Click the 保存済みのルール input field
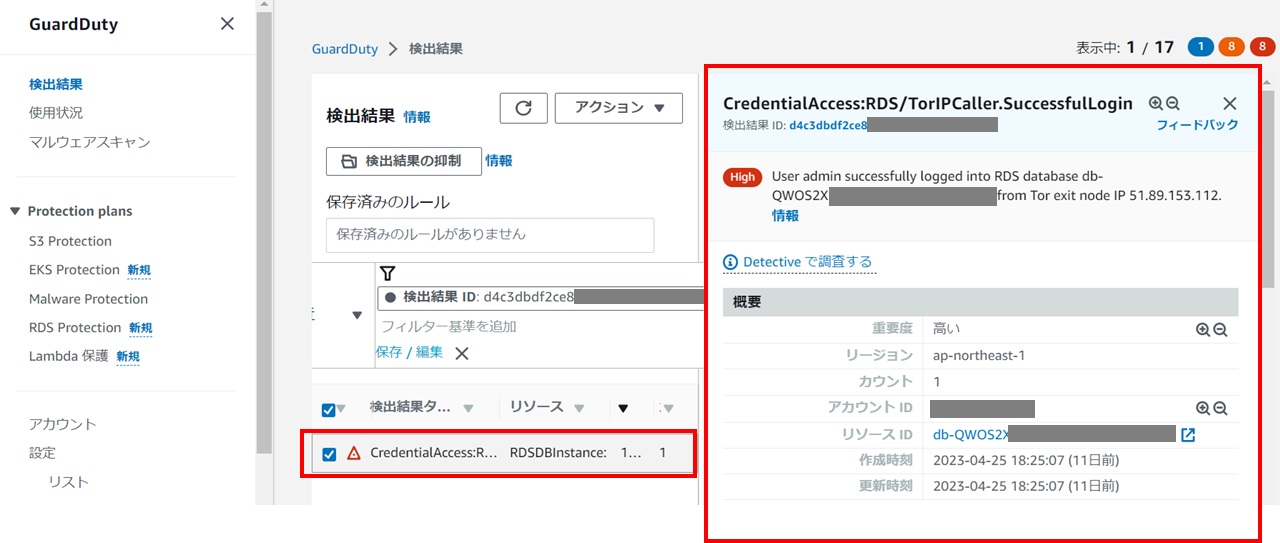The image size is (1280, 543). pyautogui.click(x=490, y=235)
